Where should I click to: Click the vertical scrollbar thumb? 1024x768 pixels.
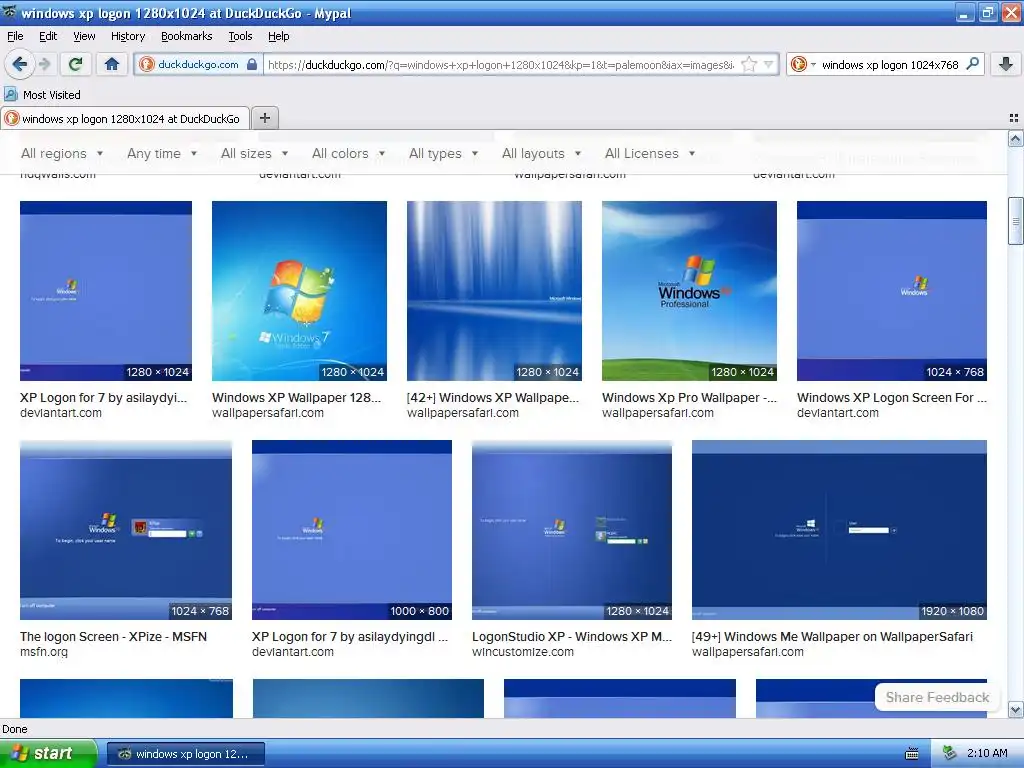(x=1016, y=221)
